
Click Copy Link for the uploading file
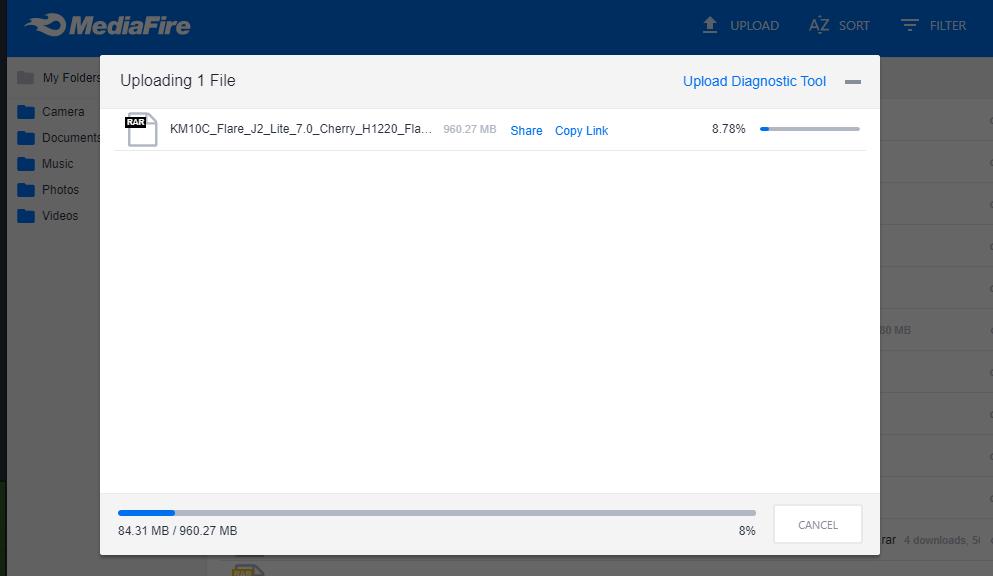pos(581,130)
